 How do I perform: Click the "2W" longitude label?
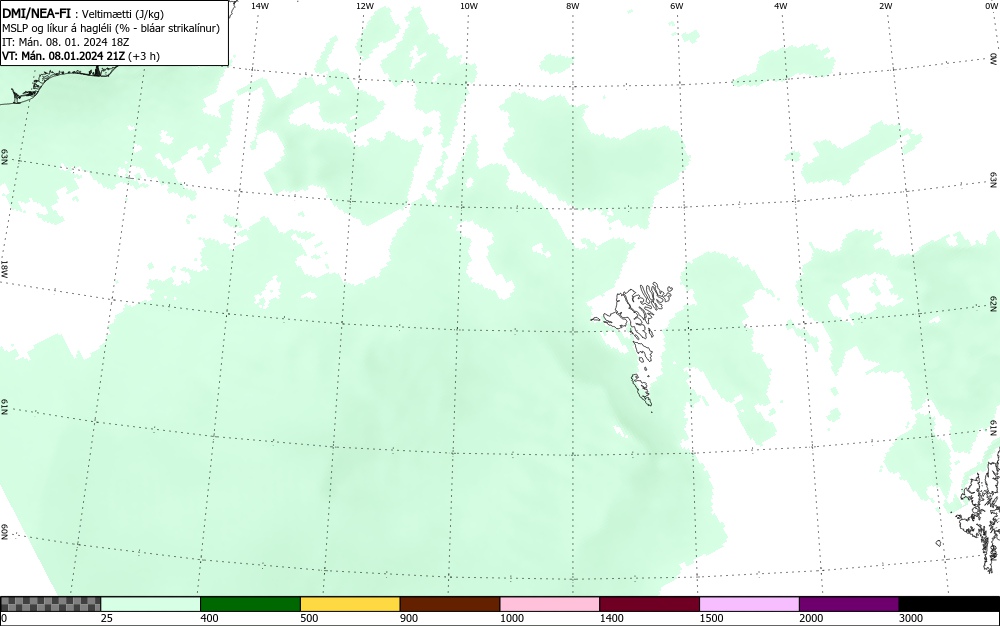pos(885,6)
